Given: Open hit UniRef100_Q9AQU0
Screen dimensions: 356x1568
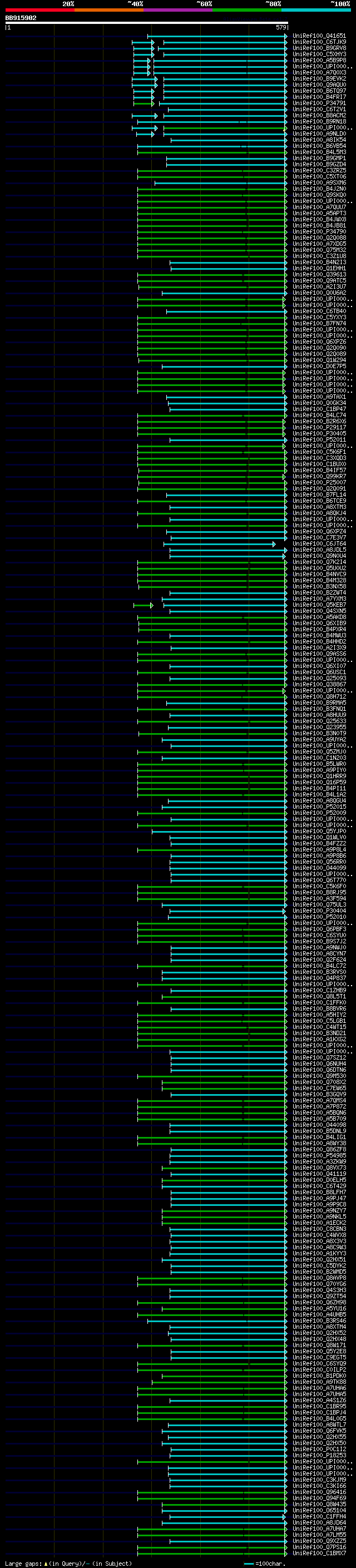Looking at the screenshot, I should tap(319, 85).
